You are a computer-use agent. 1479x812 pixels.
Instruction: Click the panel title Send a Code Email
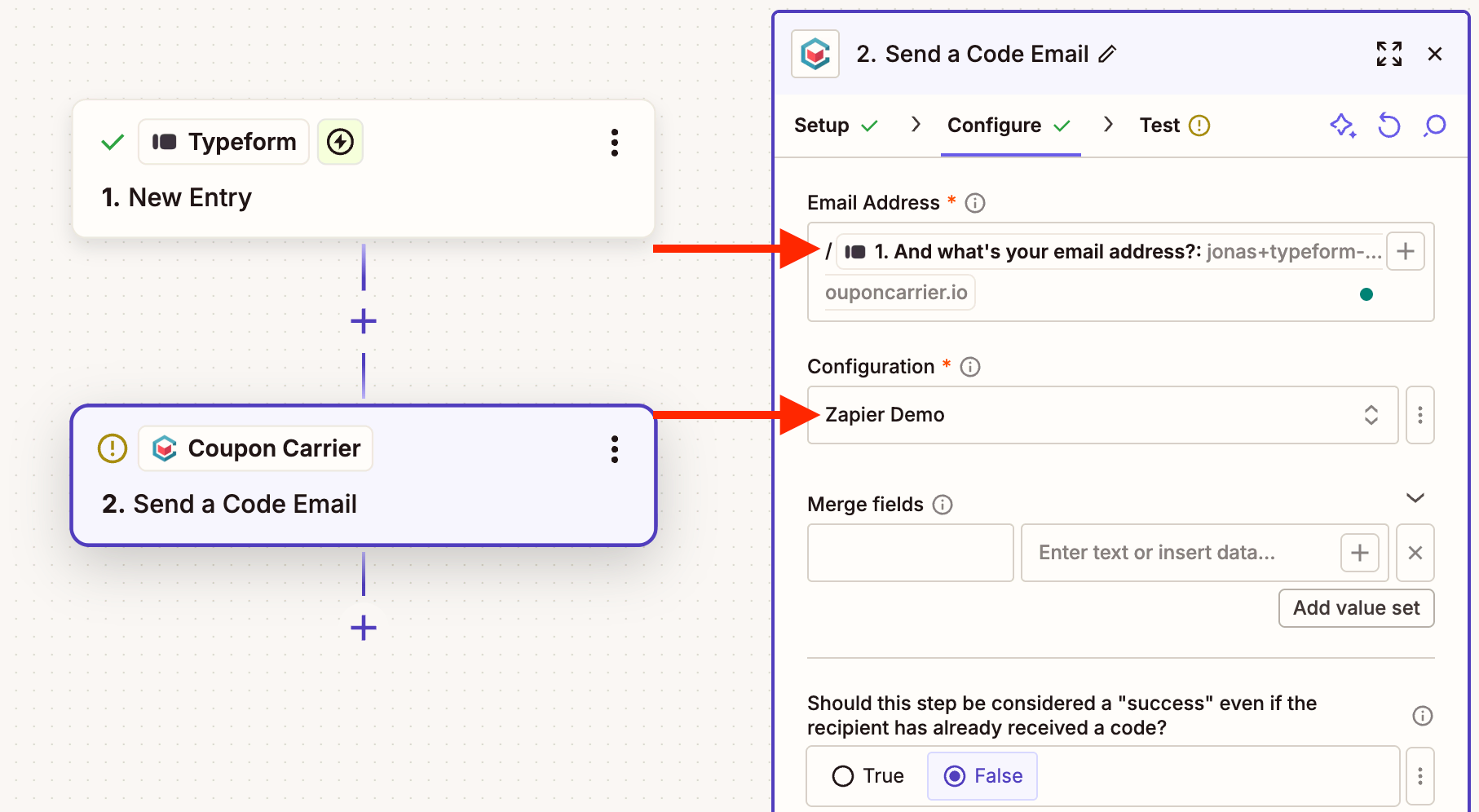pos(987,55)
